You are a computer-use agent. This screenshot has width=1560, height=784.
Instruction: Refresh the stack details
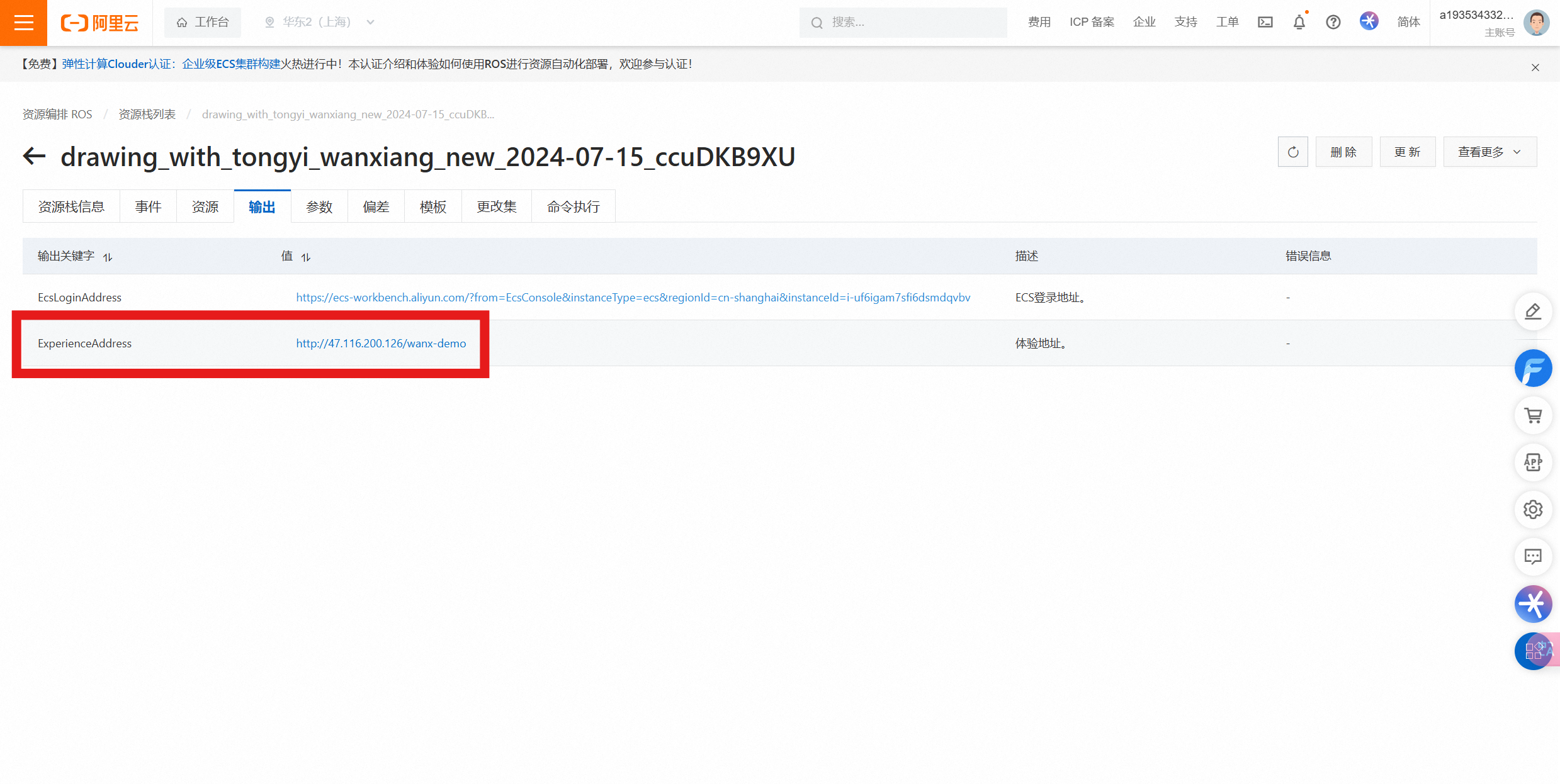point(1292,152)
